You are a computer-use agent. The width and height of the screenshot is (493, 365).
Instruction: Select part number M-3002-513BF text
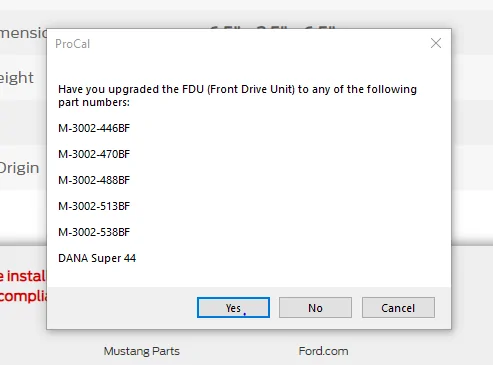click(x=94, y=206)
